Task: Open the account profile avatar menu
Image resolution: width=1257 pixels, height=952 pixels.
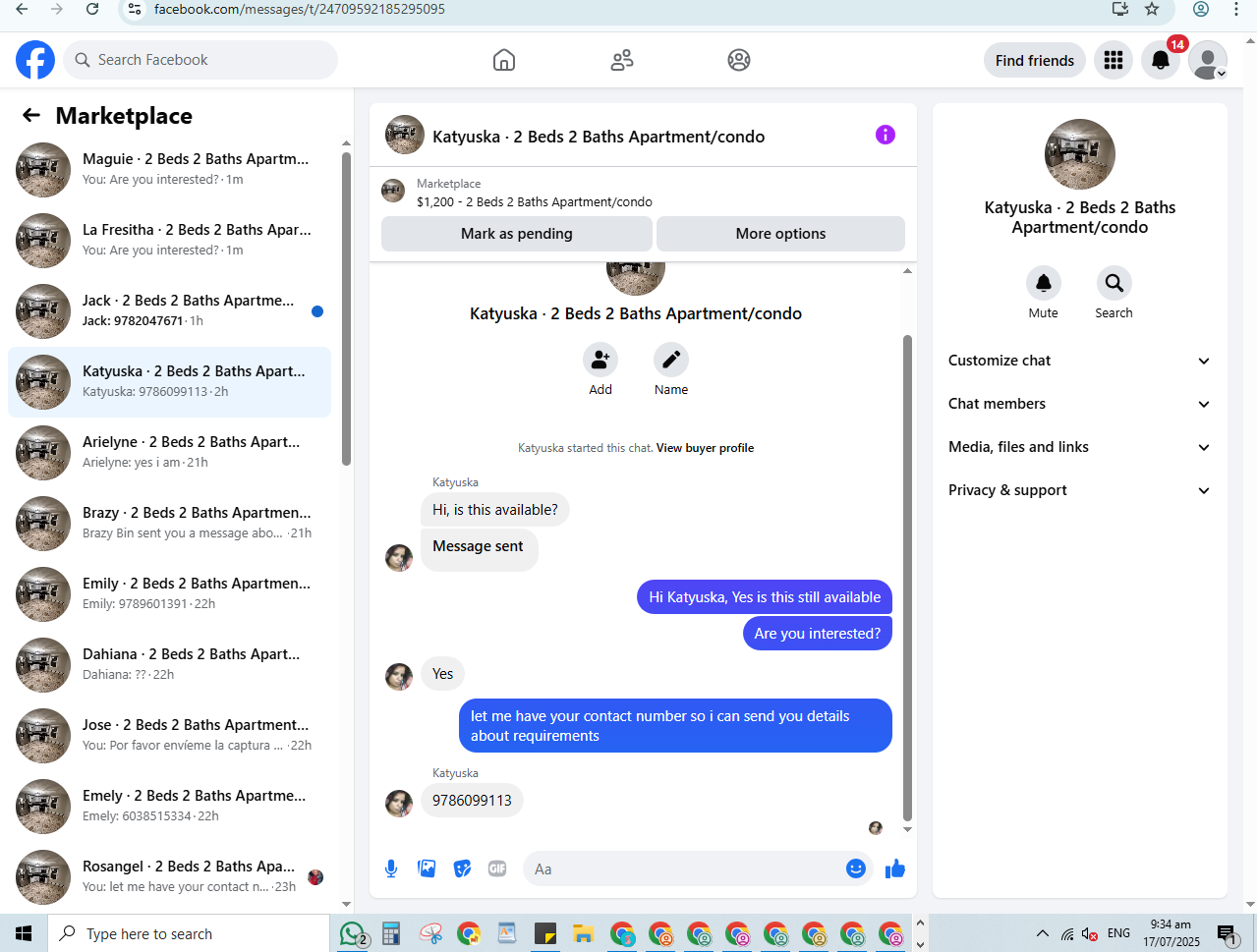Action: click(x=1208, y=60)
